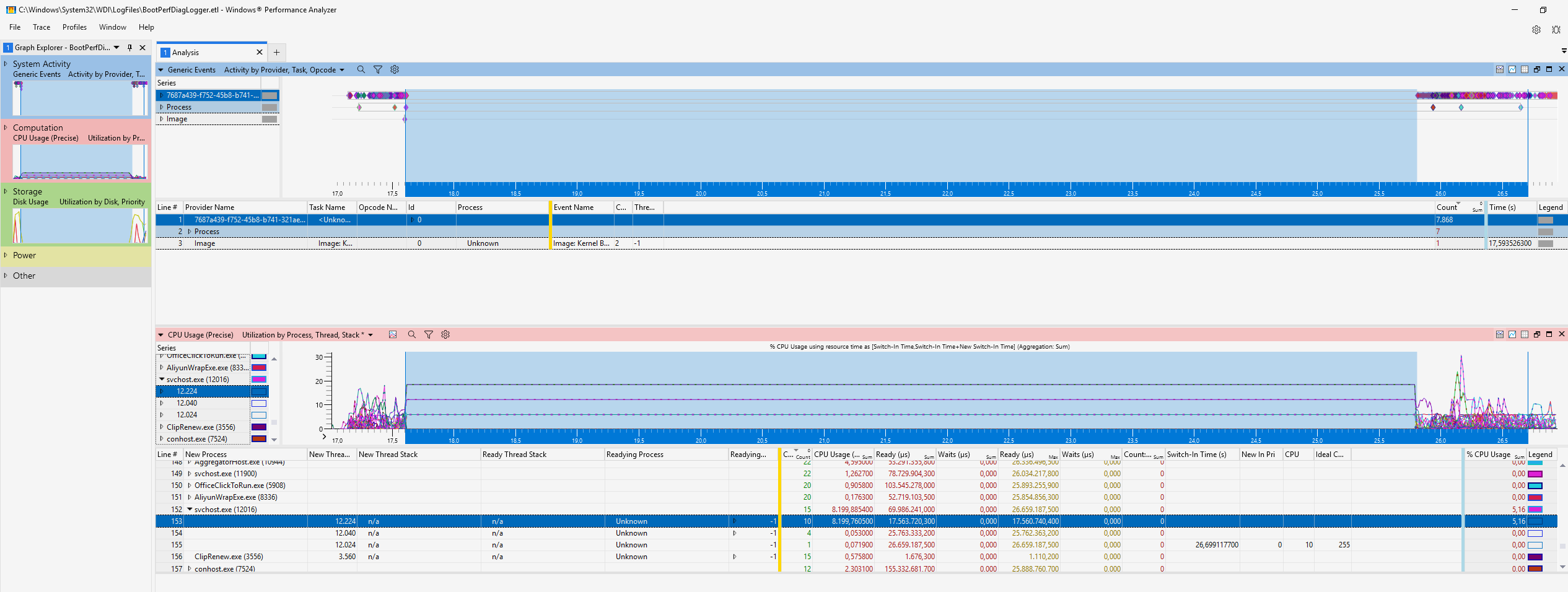Open search in Generic Events panel
Viewport: 1568px width, 592px height.
(x=361, y=70)
